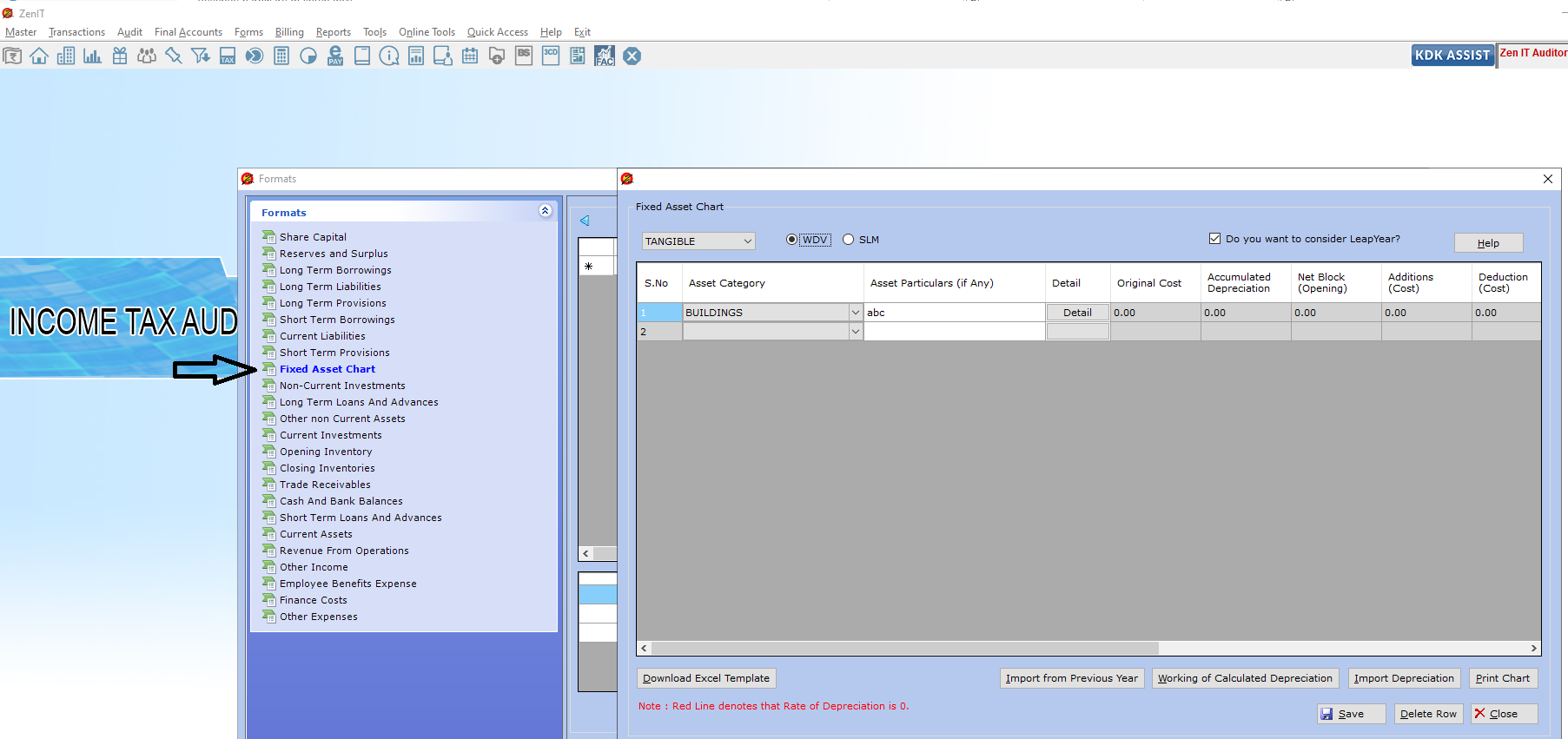1568x739 pixels.
Task: Select the SLM radio button
Action: coord(849,240)
